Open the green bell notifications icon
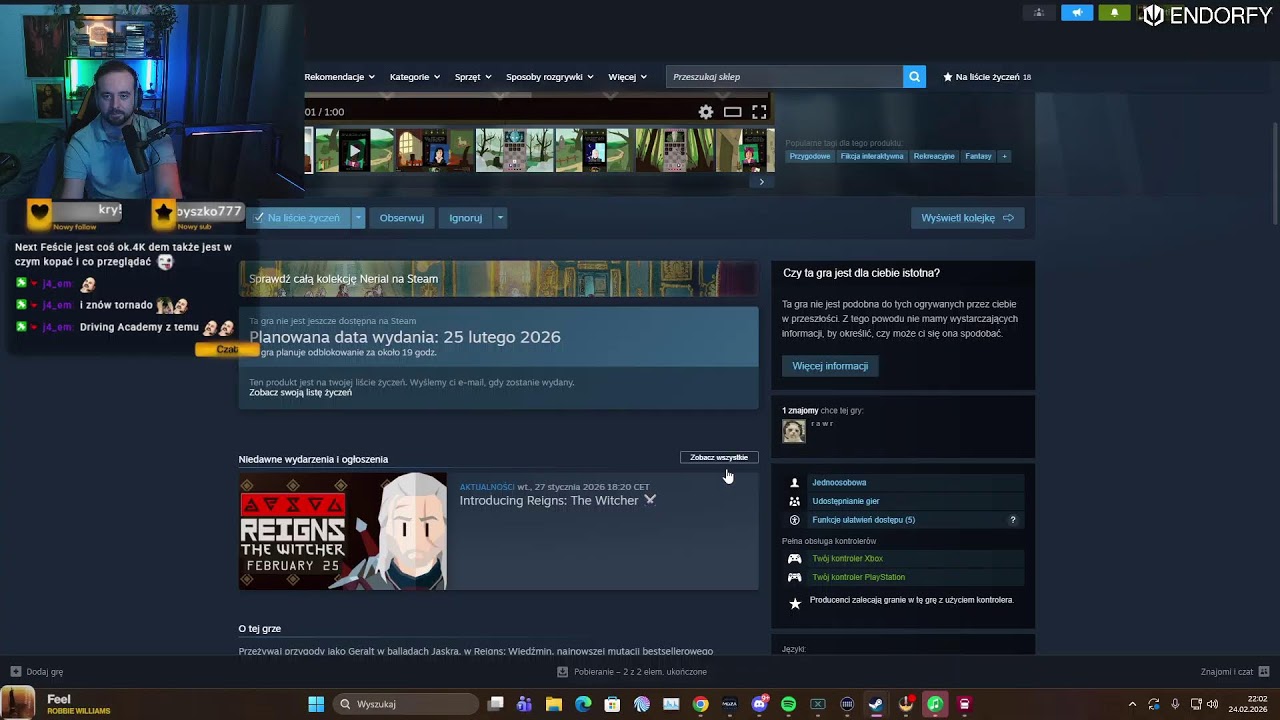1280x720 pixels. 1114,13
